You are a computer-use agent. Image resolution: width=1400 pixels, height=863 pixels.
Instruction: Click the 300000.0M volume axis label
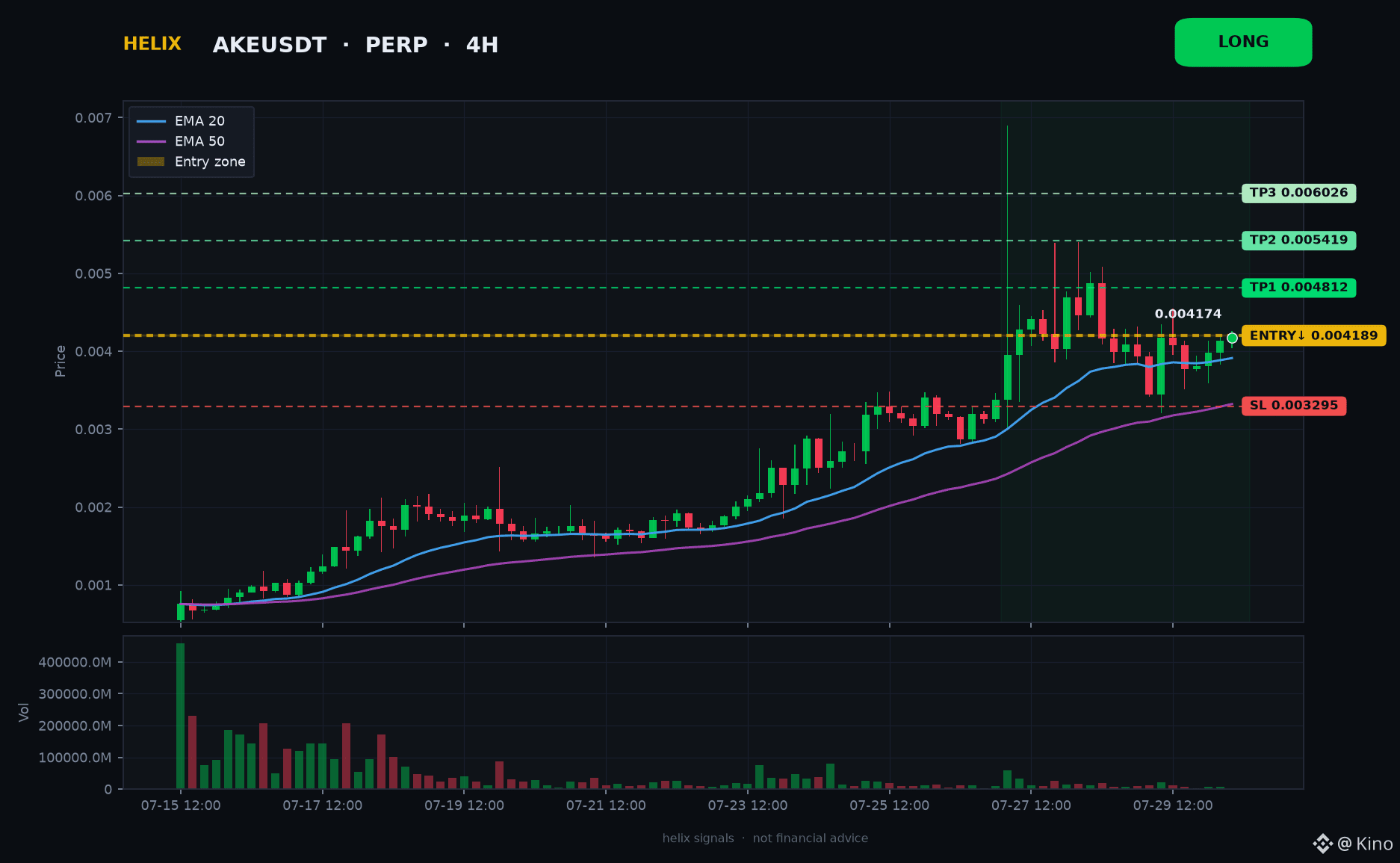pyautogui.click(x=75, y=694)
